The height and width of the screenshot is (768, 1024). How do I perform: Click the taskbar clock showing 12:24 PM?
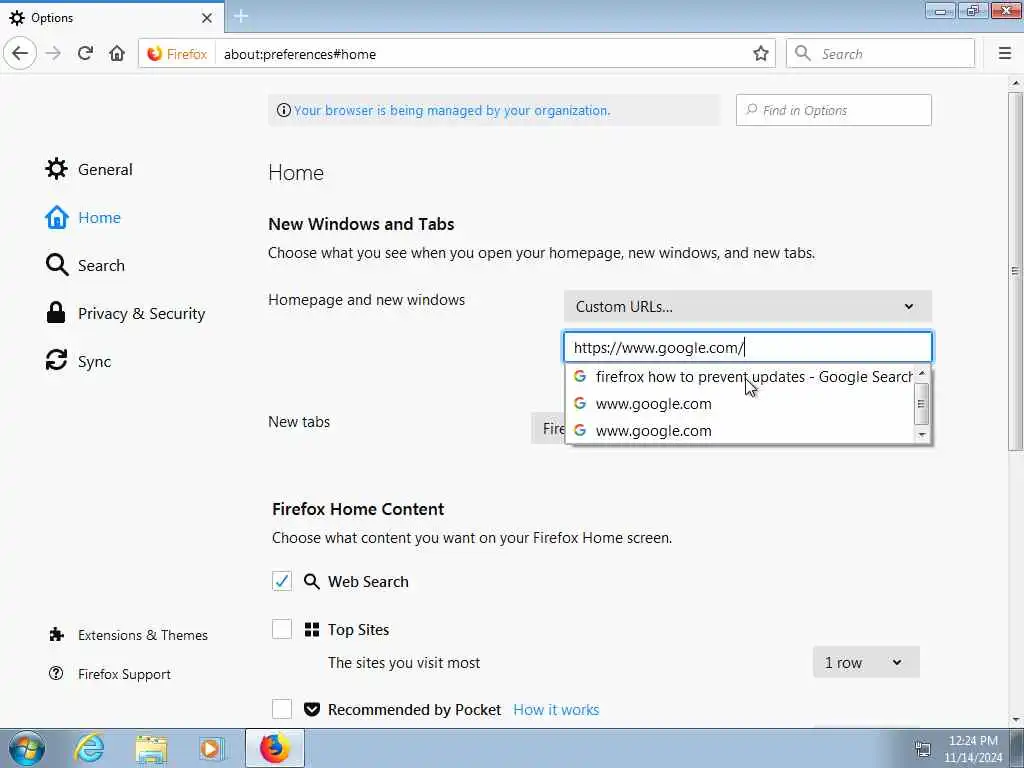(973, 748)
